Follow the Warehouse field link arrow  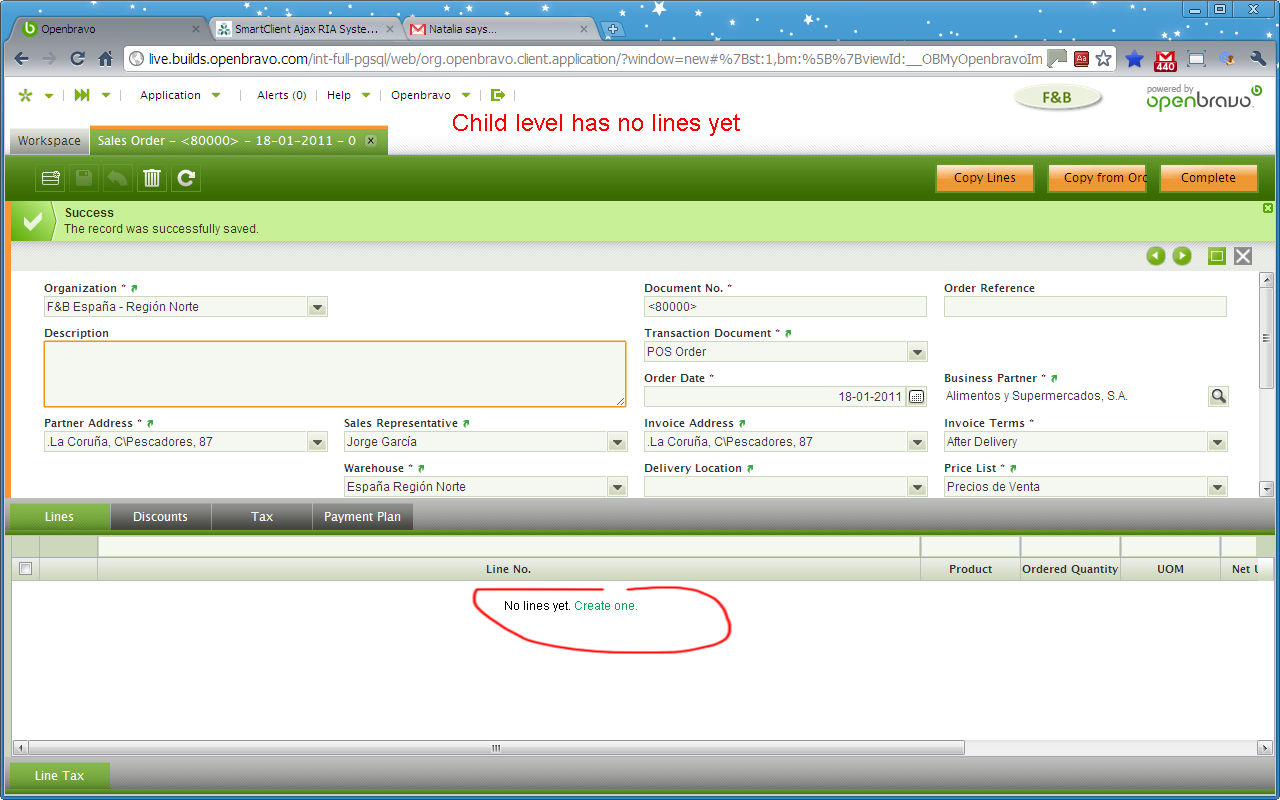[421, 469]
